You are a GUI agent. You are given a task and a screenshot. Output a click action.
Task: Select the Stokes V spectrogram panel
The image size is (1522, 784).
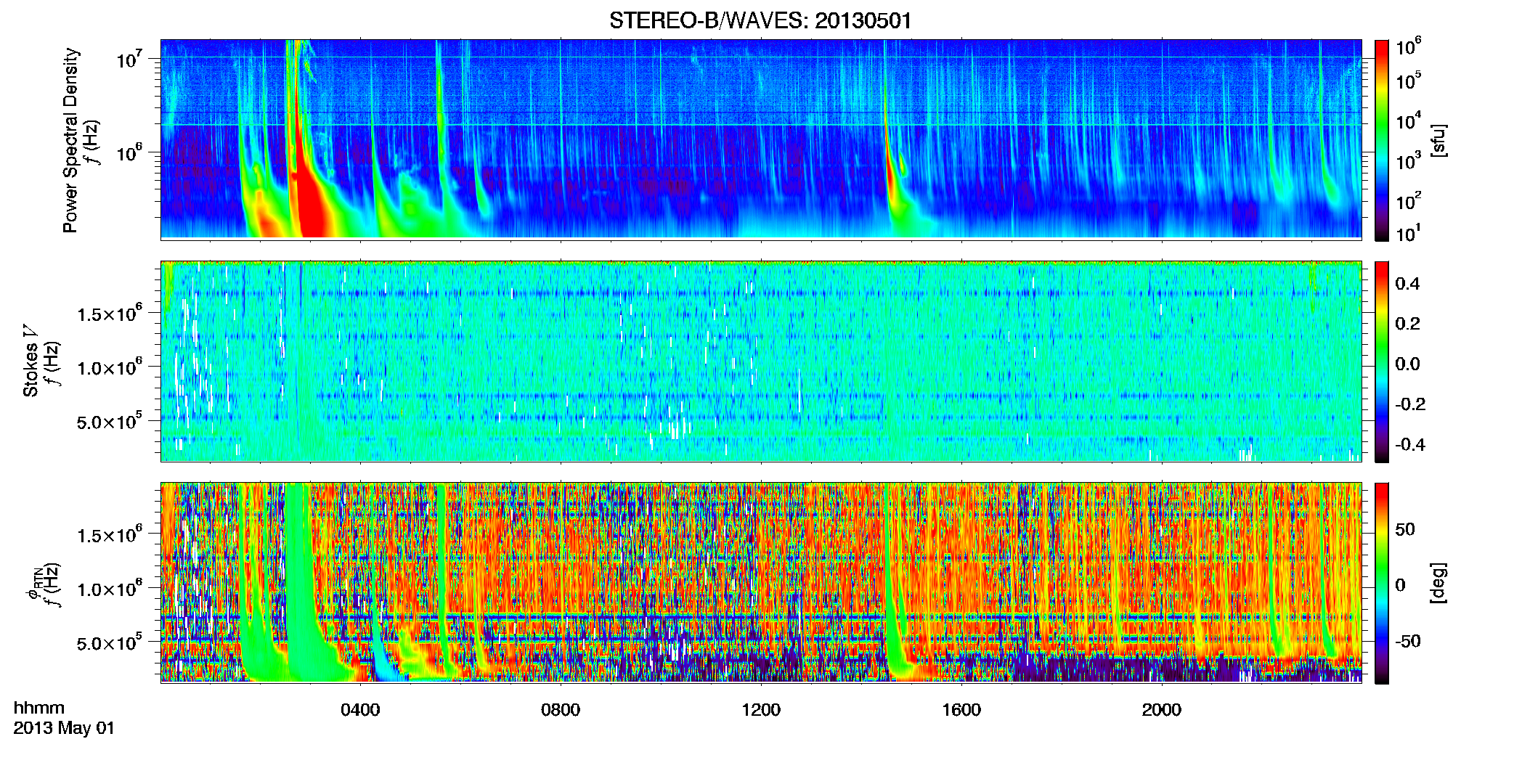(x=761, y=362)
